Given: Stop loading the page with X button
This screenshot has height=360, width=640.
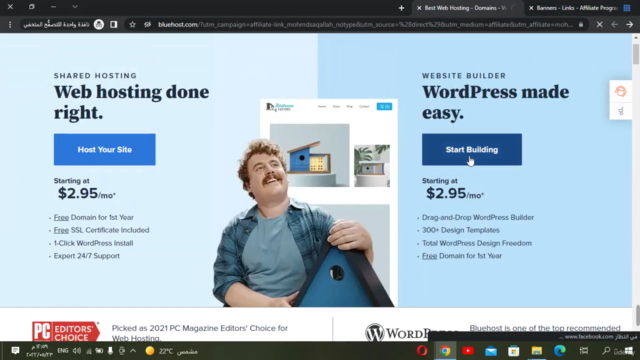Looking at the screenshot, I should (x=599, y=24).
